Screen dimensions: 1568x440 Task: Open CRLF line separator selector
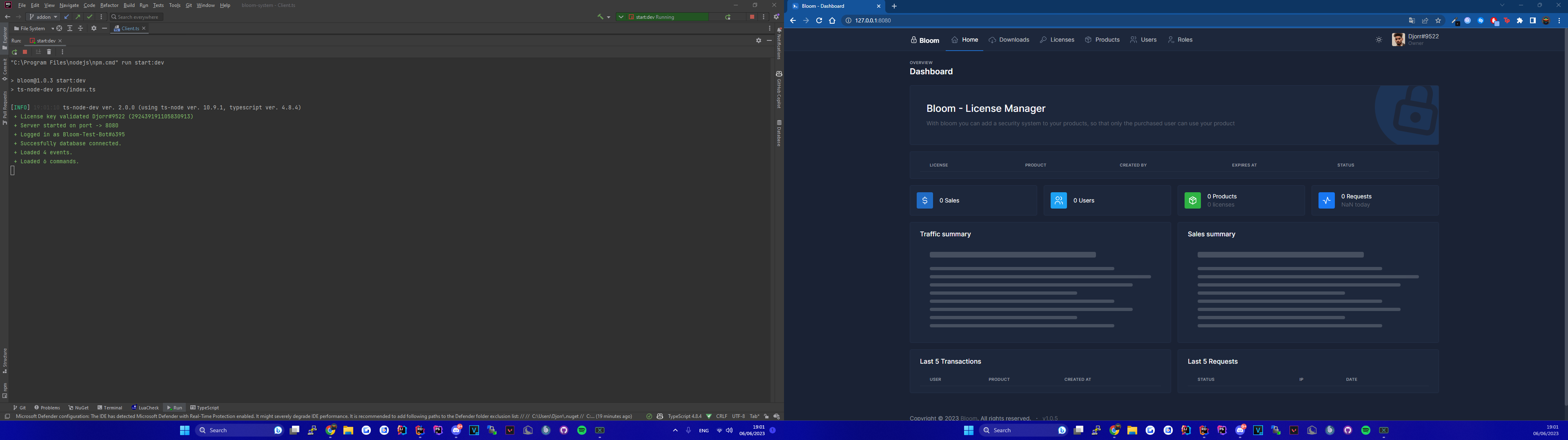click(721, 416)
